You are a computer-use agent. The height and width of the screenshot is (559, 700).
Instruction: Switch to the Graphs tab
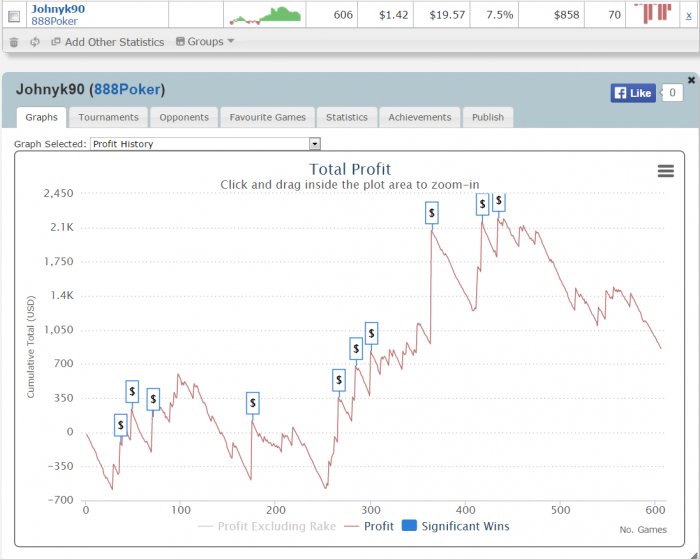42,117
